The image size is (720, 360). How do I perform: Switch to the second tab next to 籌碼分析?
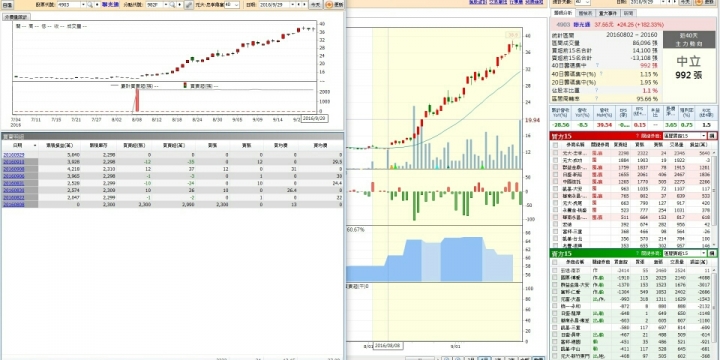tap(585, 13)
